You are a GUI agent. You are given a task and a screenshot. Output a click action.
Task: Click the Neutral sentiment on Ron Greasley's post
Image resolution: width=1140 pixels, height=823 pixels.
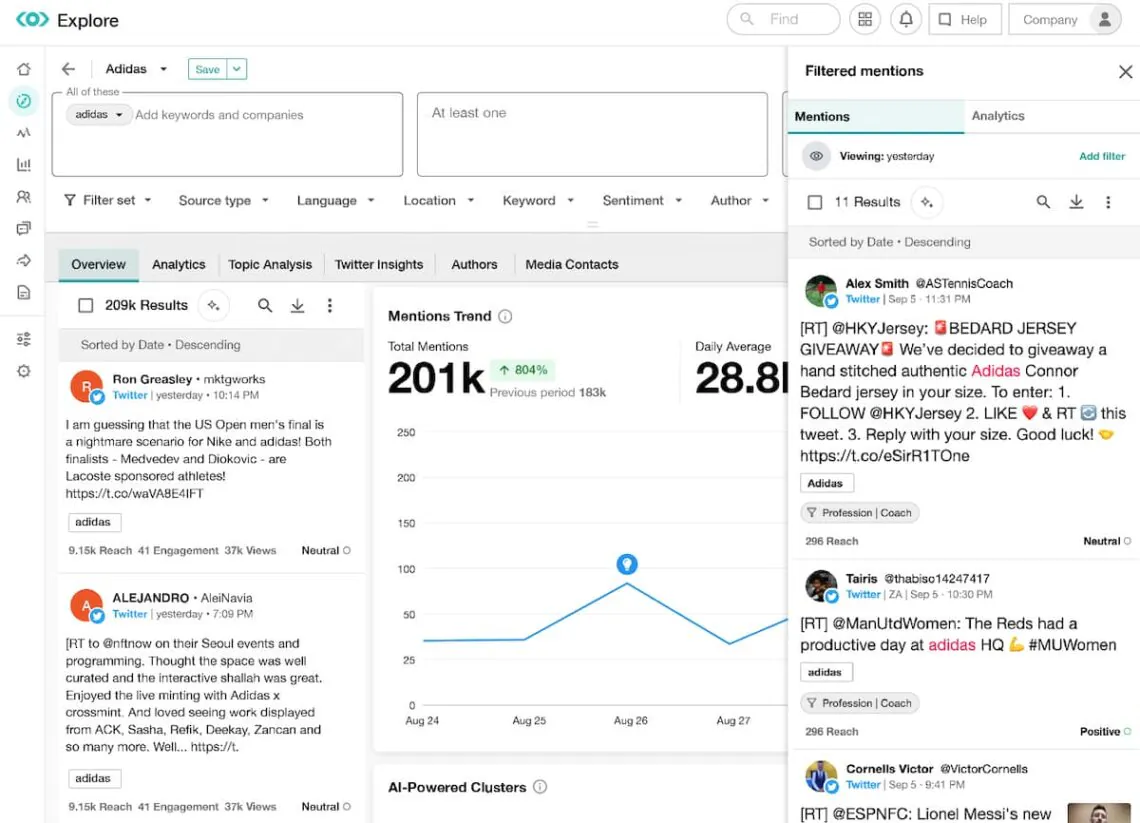point(326,550)
